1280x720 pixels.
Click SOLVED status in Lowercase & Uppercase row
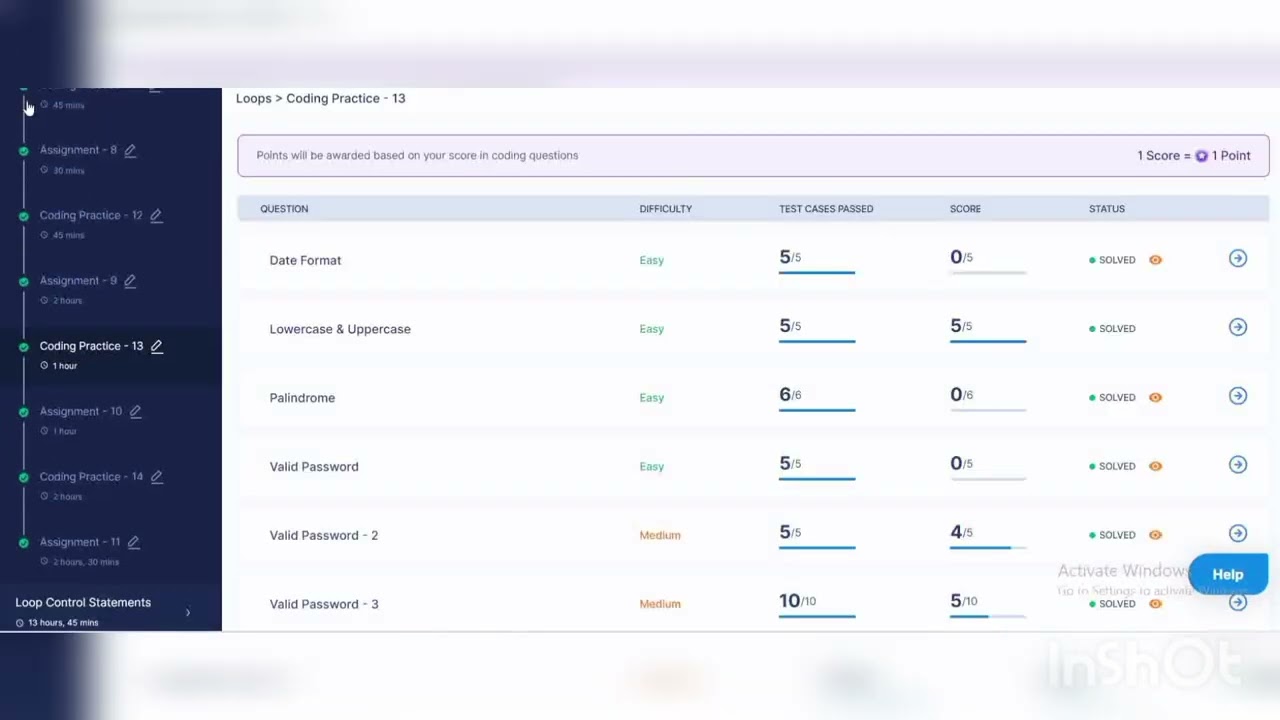pos(1117,329)
